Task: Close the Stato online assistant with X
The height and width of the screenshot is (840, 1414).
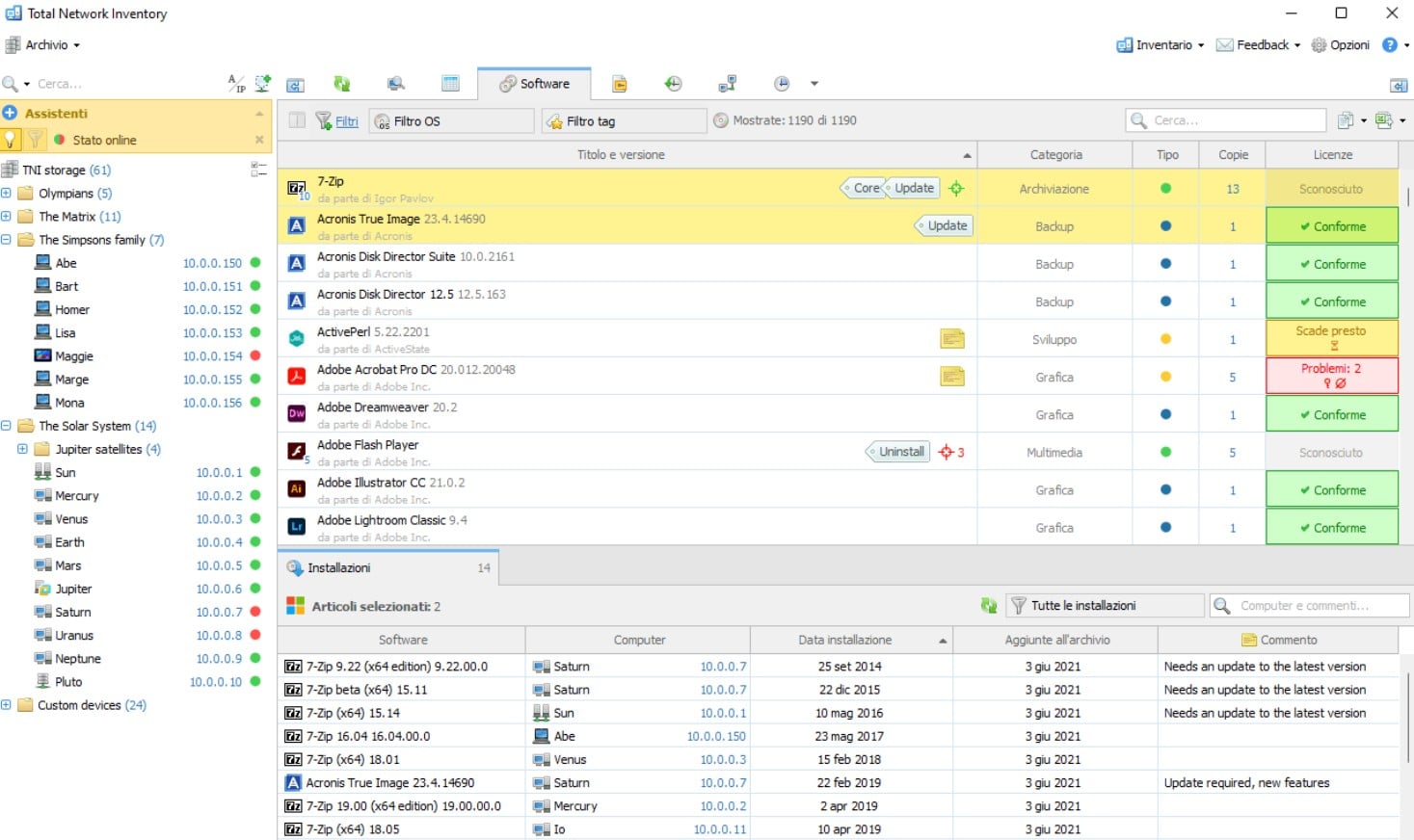Action: [x=259, y=140]
